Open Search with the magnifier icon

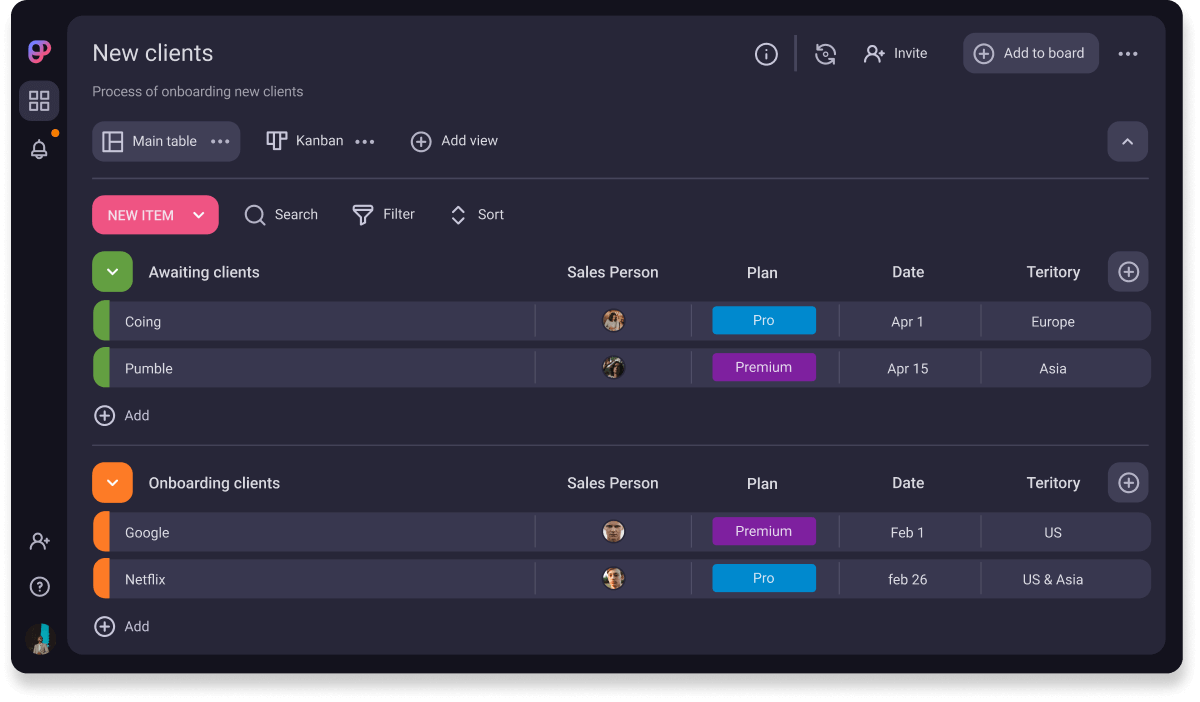[255, 214]
